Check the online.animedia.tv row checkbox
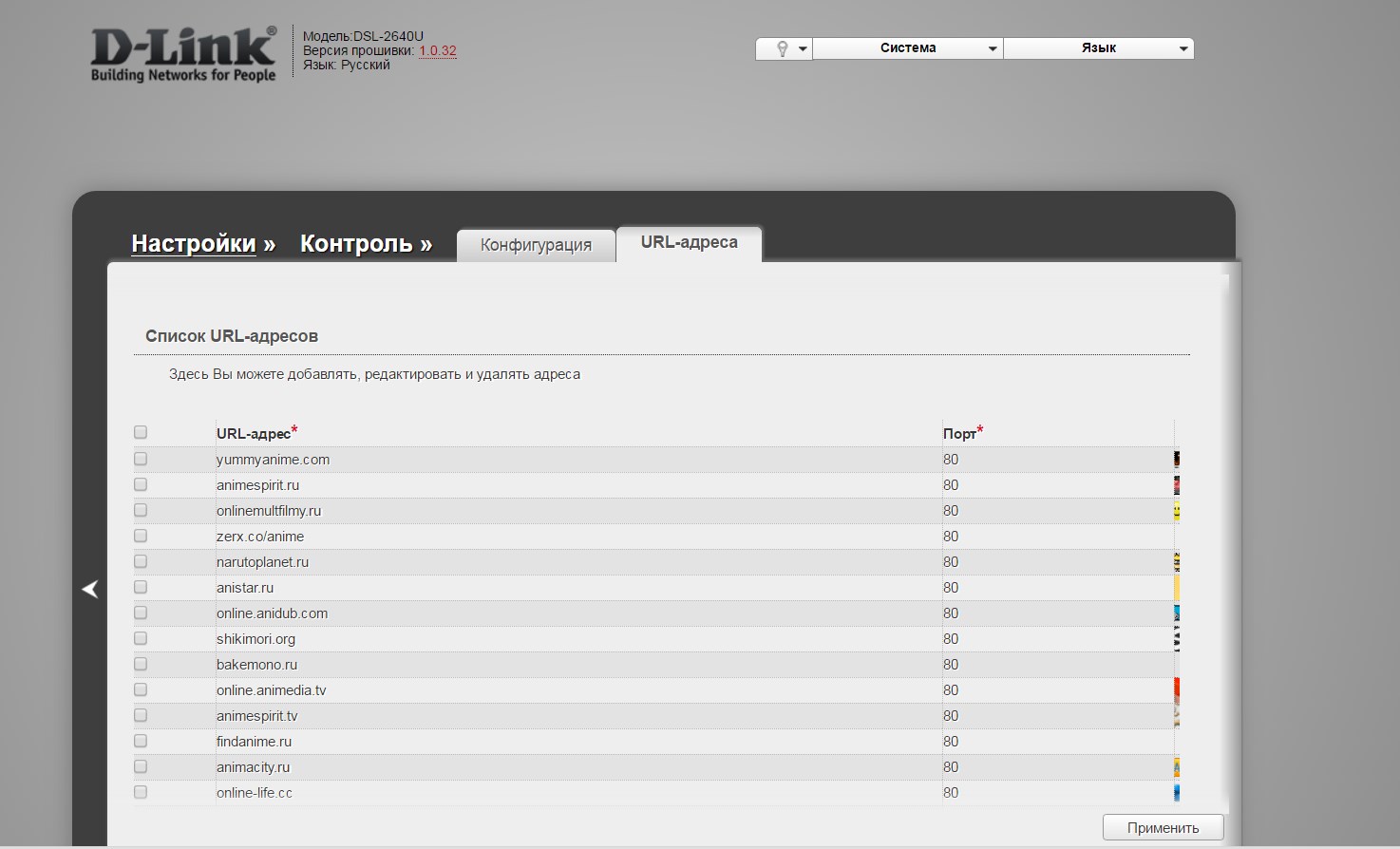Screen dimensions: 1400x849 [141, 689]
